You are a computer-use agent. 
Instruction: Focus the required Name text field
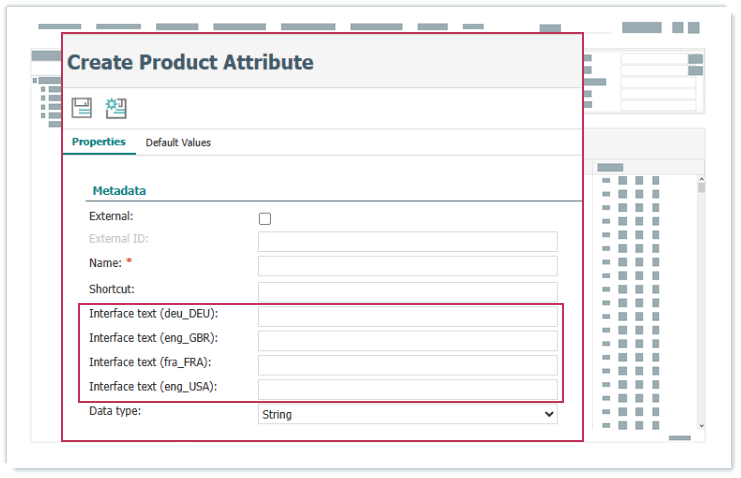coord(407,265)
